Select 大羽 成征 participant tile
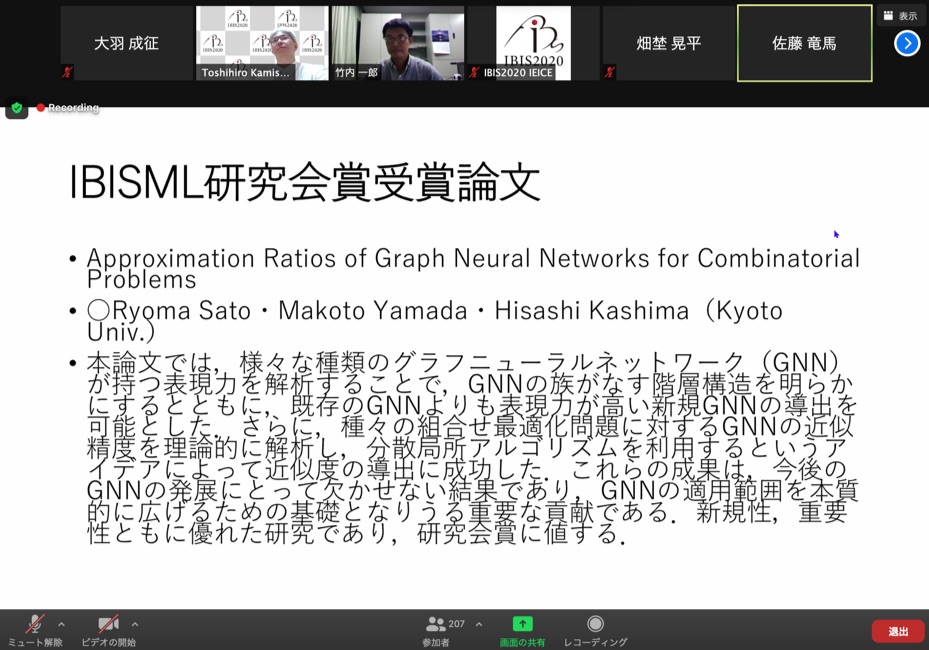This screenshot has height=650, width=929. point(126,43)
